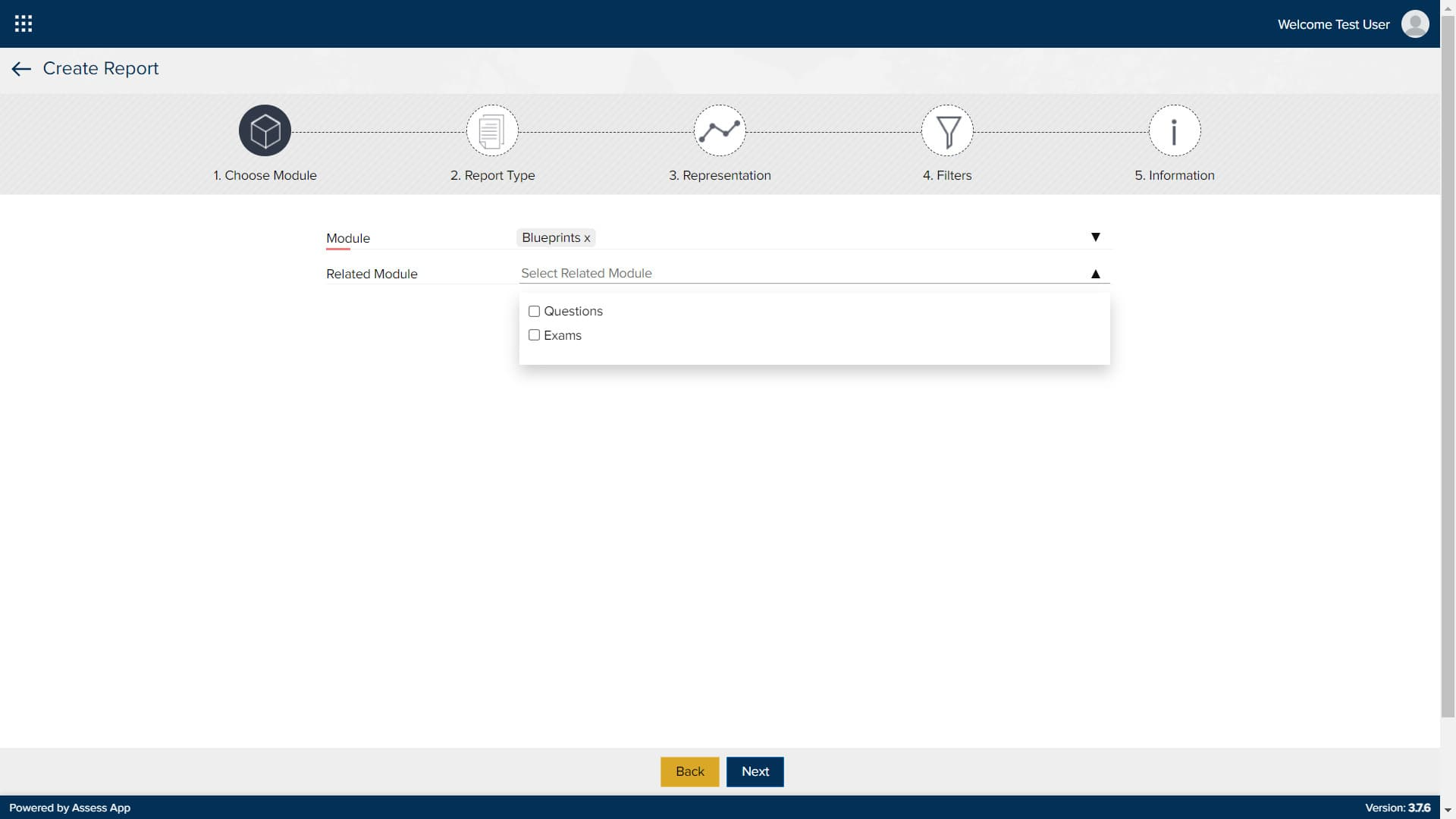
Task: Click the Back button
Action: coord(689,771)
